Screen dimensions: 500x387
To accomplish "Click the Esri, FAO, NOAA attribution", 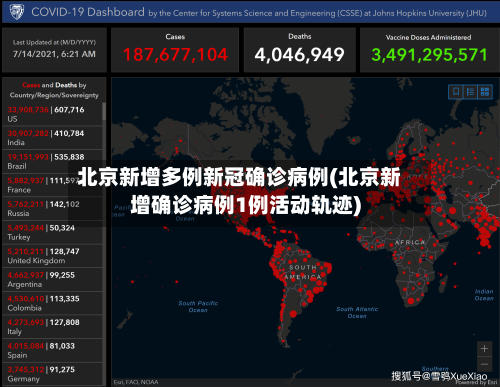I will click(x=136, y=382).
